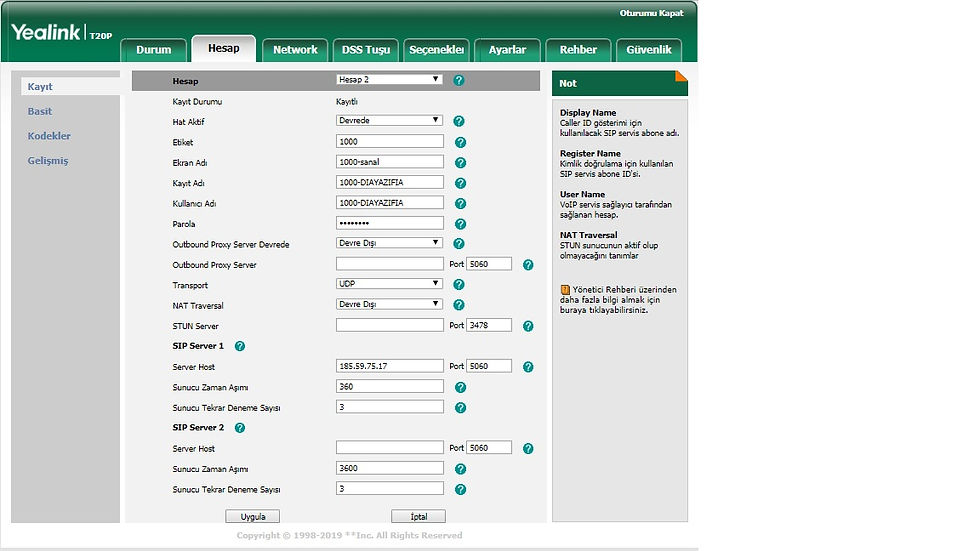Viewport: 980px width, 551px height.
Task: Click help icon beside SIP Server 2 host port
Action: 528,449
